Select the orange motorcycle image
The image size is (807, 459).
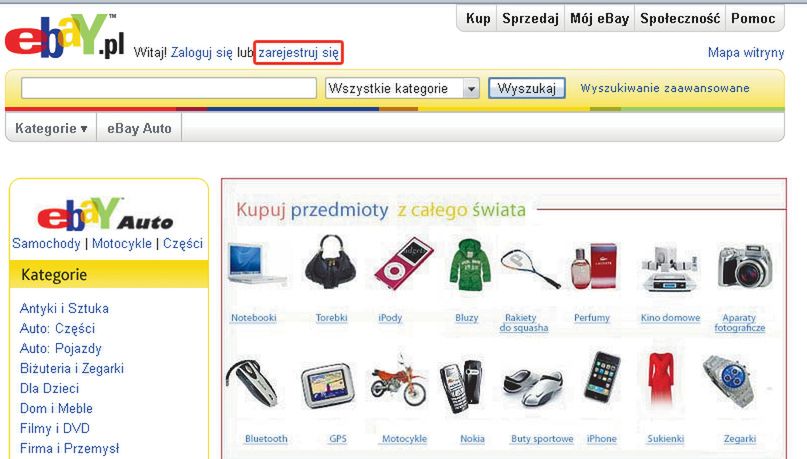398,381
